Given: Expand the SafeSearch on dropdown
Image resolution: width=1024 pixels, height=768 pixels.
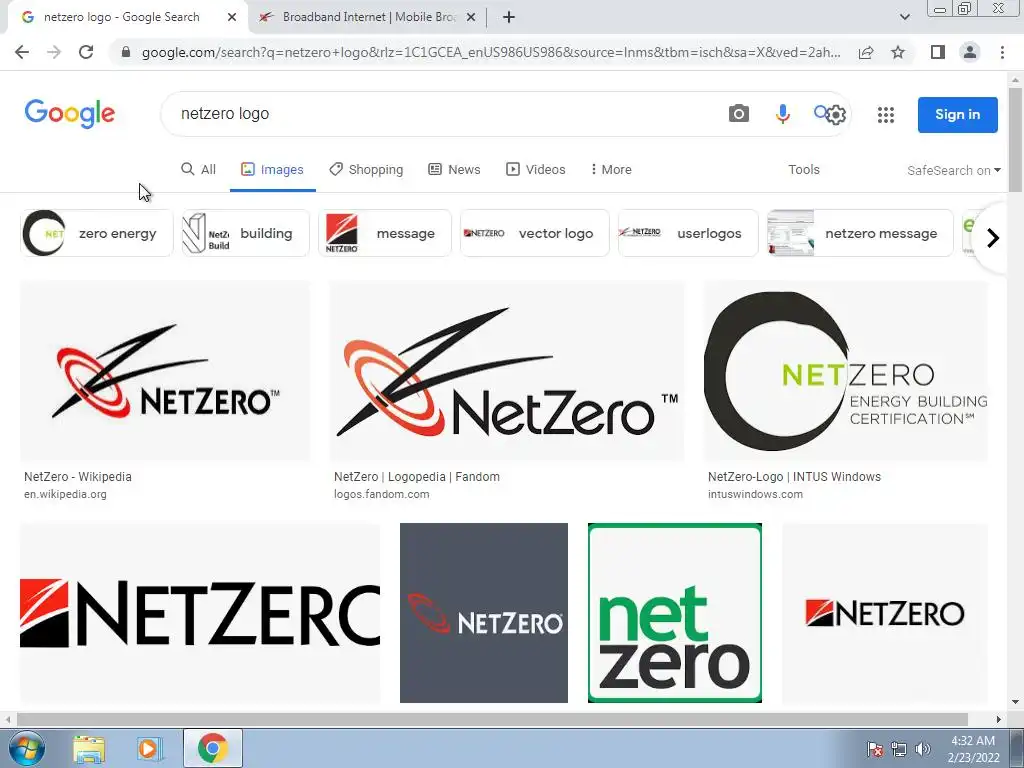Looking at the screenshot, I should point(953,170).
